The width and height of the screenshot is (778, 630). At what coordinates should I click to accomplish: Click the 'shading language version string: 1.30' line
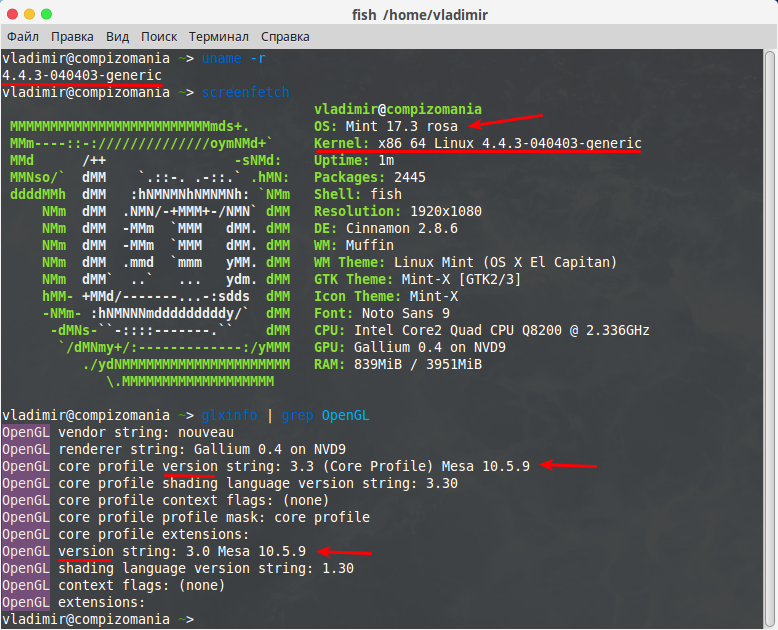(x=178, y=568)
